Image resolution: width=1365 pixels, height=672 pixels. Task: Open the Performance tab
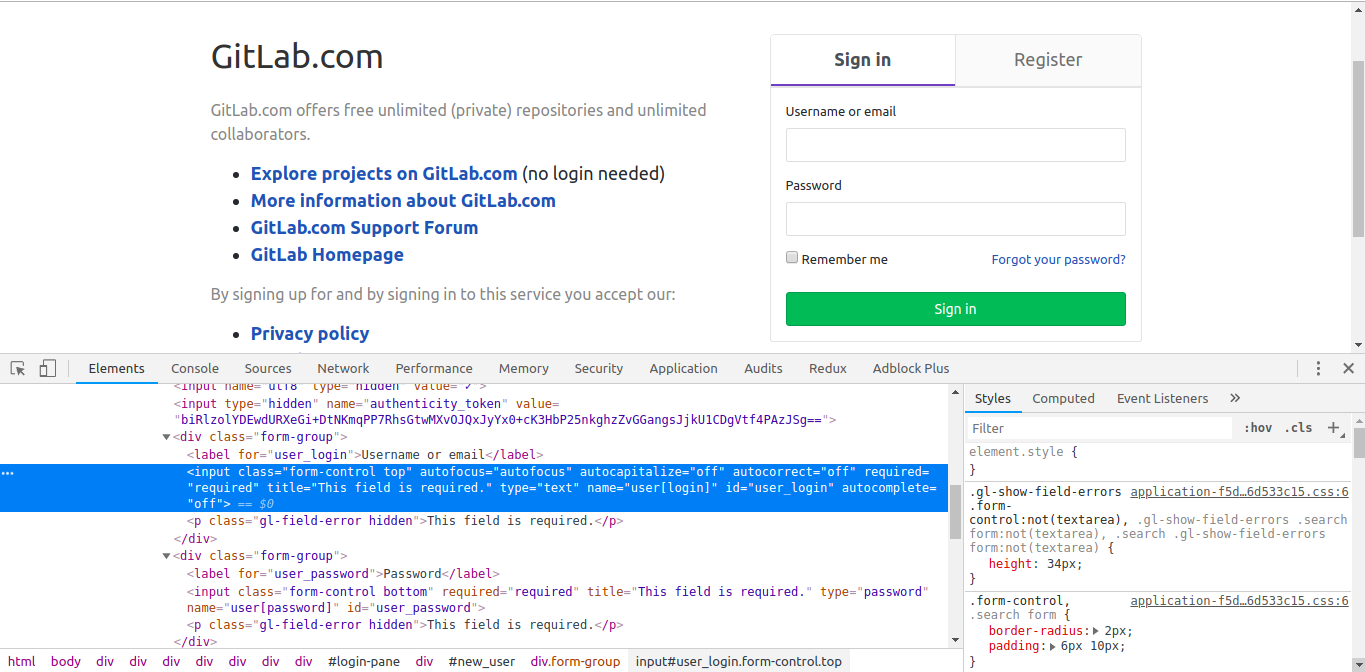point(434,369)
